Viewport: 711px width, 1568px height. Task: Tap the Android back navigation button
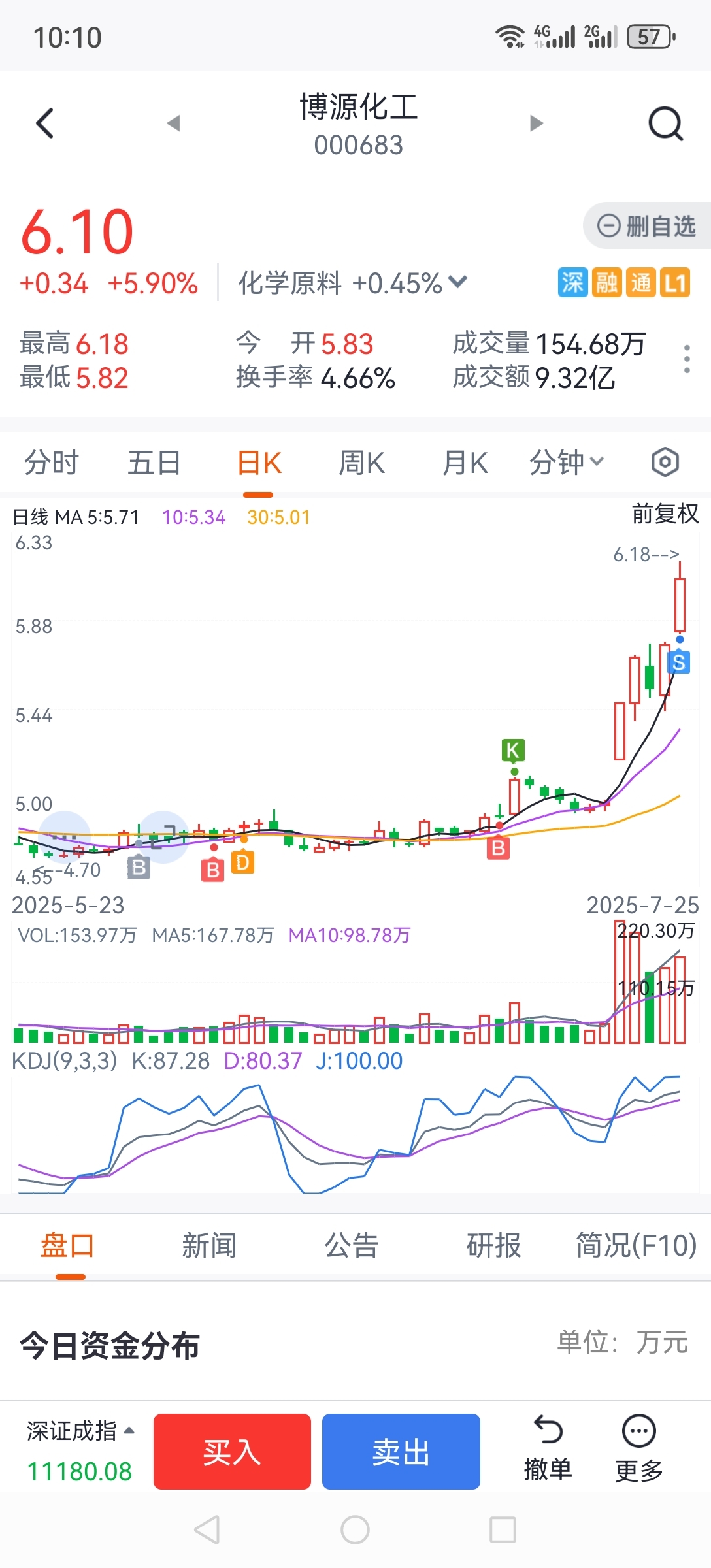click(x=207, y=1530)
